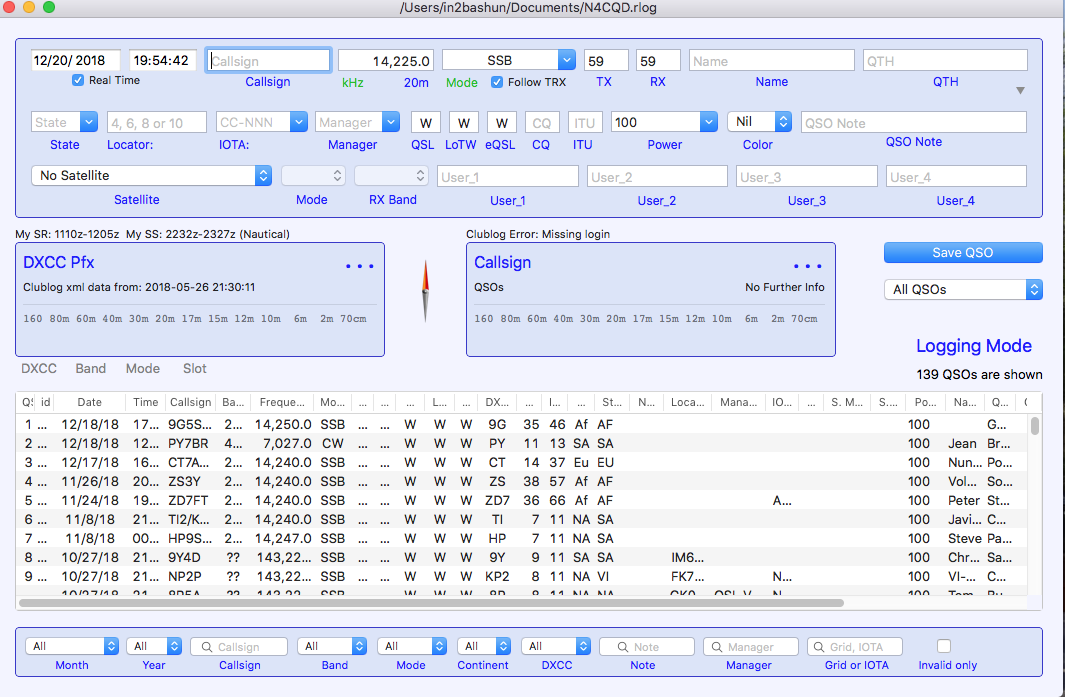Sort the log by Callsign column header

pyautogui.click(x=190, y=402)
